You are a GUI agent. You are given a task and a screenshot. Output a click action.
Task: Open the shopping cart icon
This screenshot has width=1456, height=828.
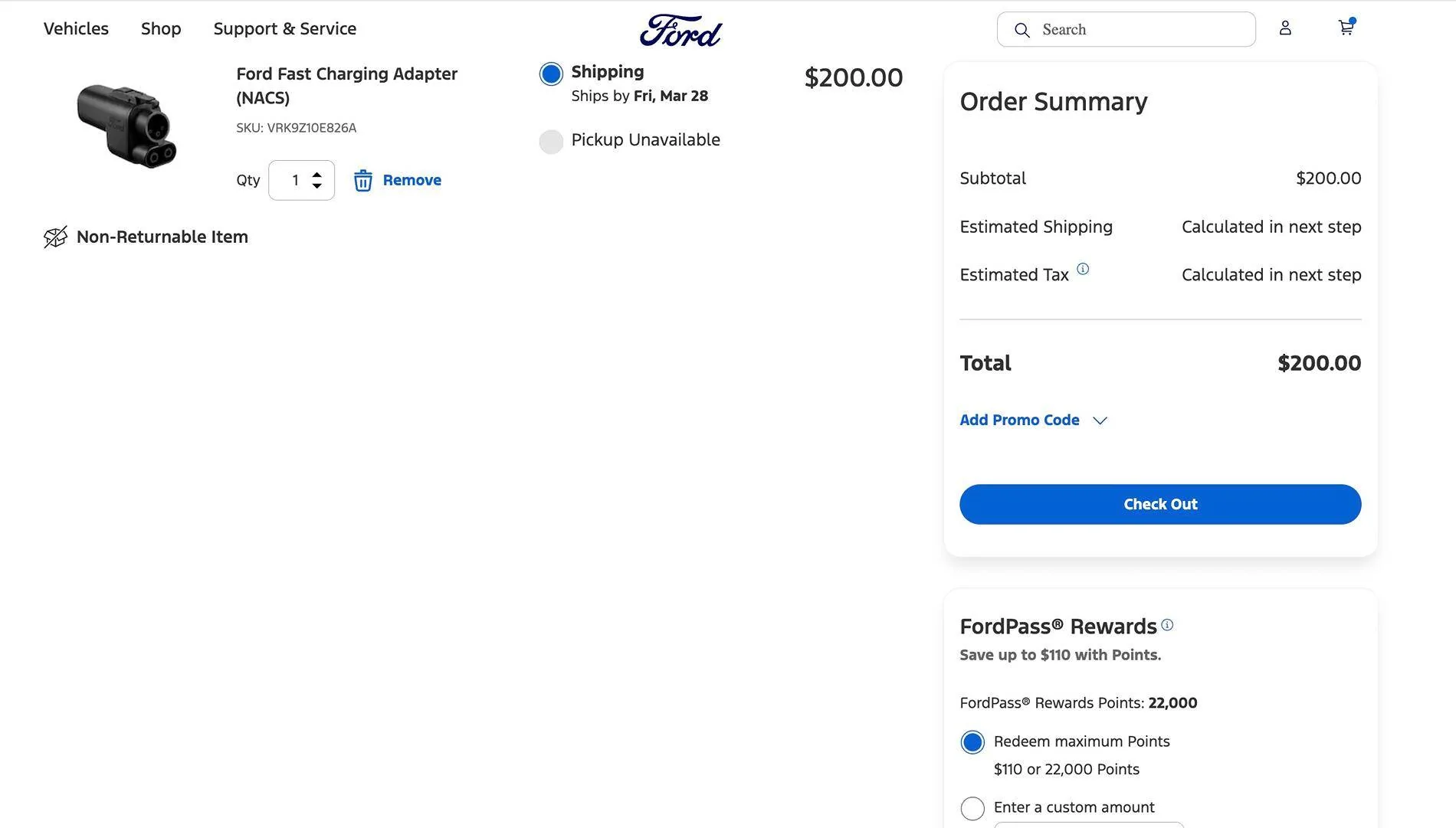pos(1346,28)
